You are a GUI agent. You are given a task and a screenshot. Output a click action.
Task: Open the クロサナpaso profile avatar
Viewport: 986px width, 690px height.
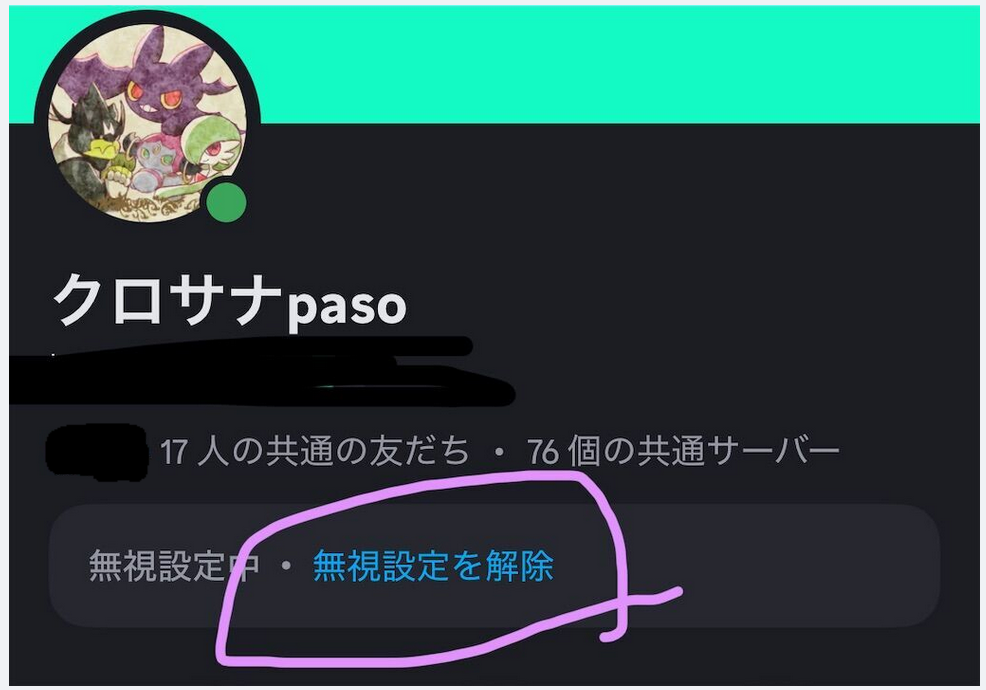point(147,123)
